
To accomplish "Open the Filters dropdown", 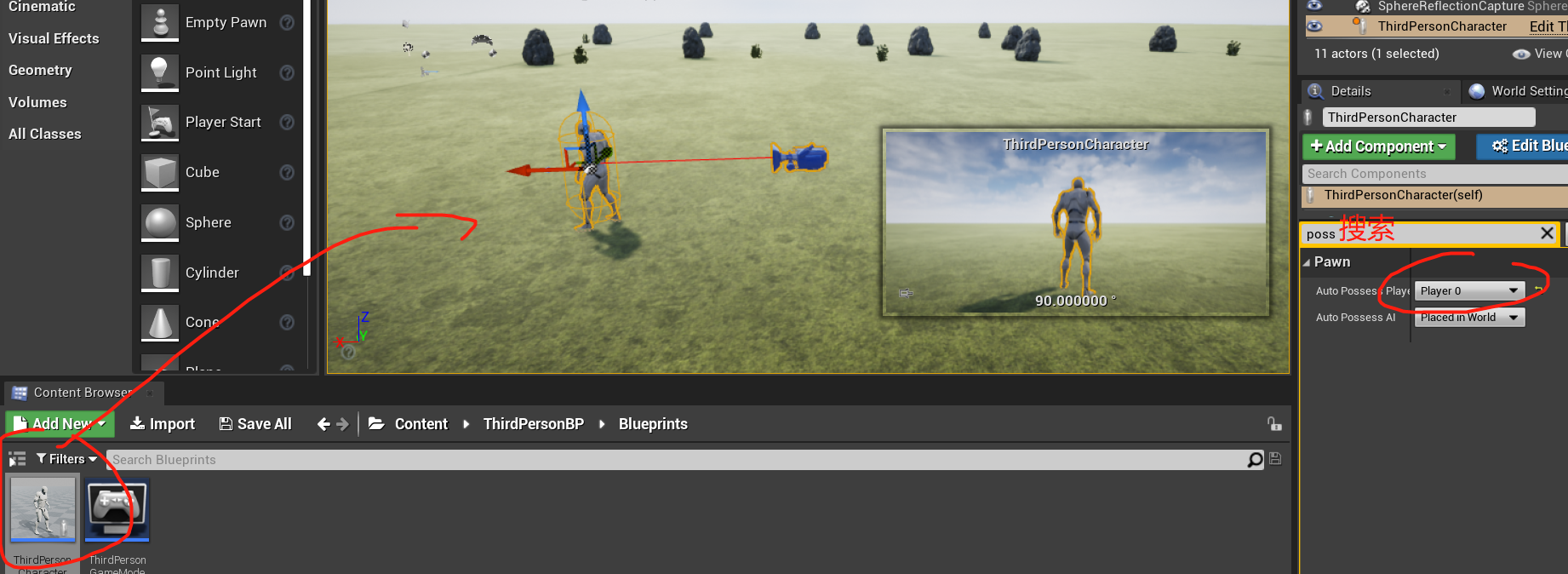I will (x=66, y=459).
